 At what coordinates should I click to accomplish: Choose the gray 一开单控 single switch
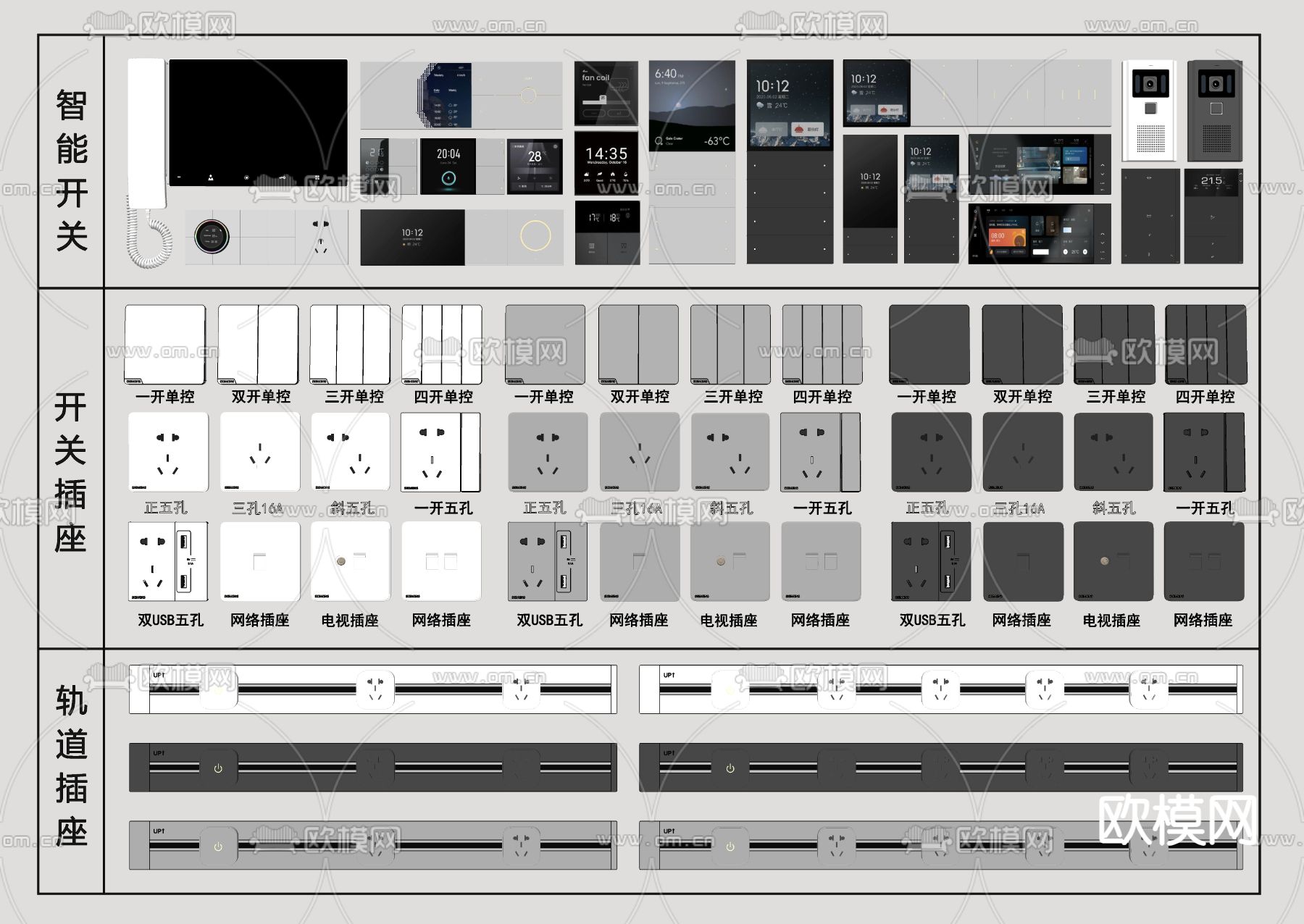point(545,345)
